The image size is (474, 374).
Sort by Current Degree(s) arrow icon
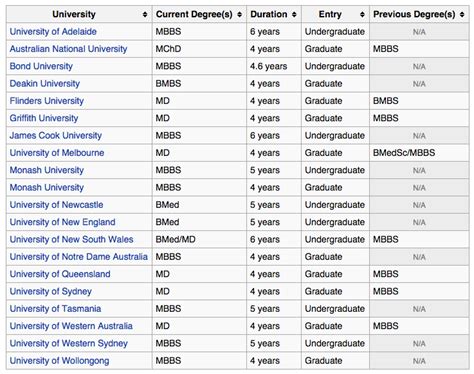(239, 15)
